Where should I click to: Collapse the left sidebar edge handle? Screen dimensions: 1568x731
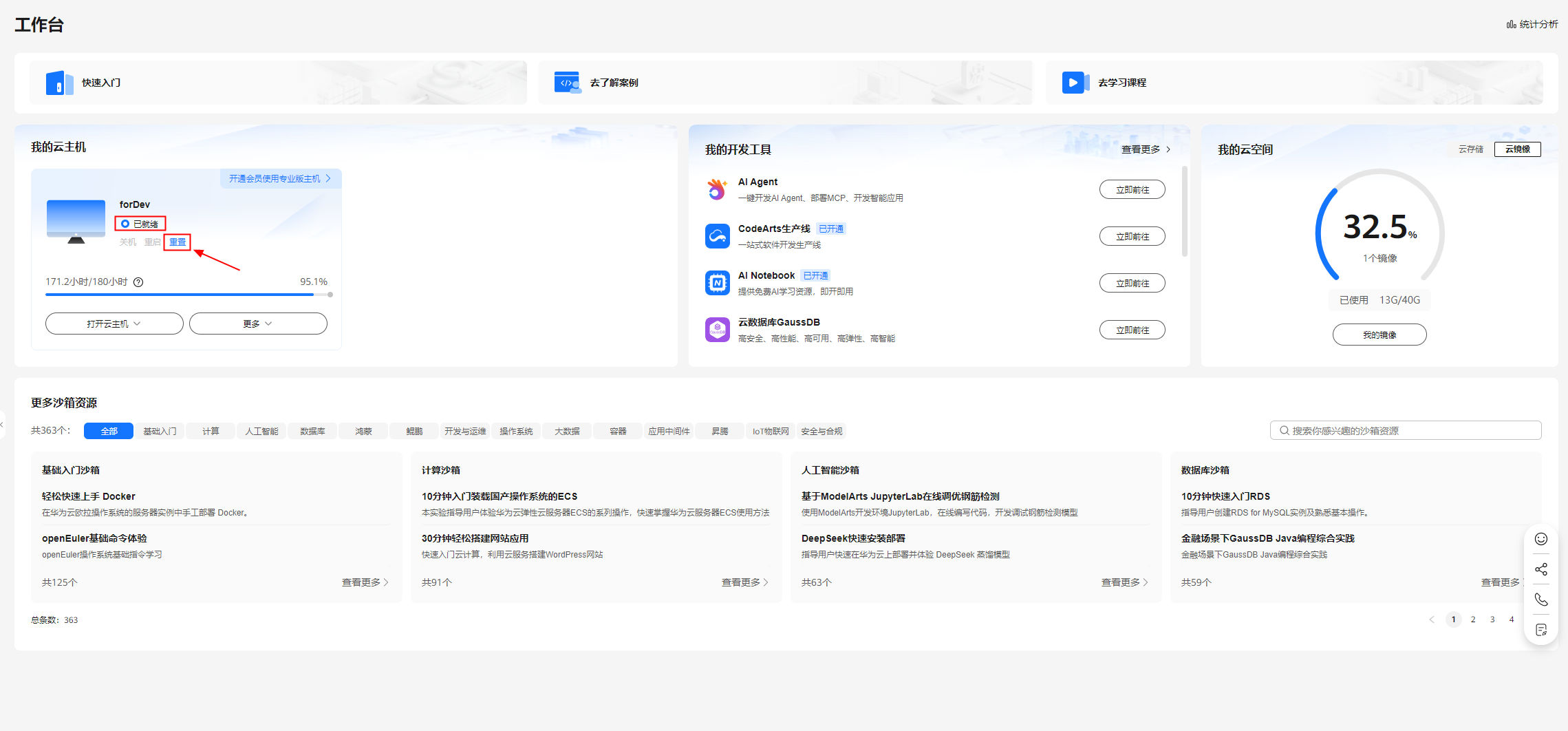coord(2,425)
